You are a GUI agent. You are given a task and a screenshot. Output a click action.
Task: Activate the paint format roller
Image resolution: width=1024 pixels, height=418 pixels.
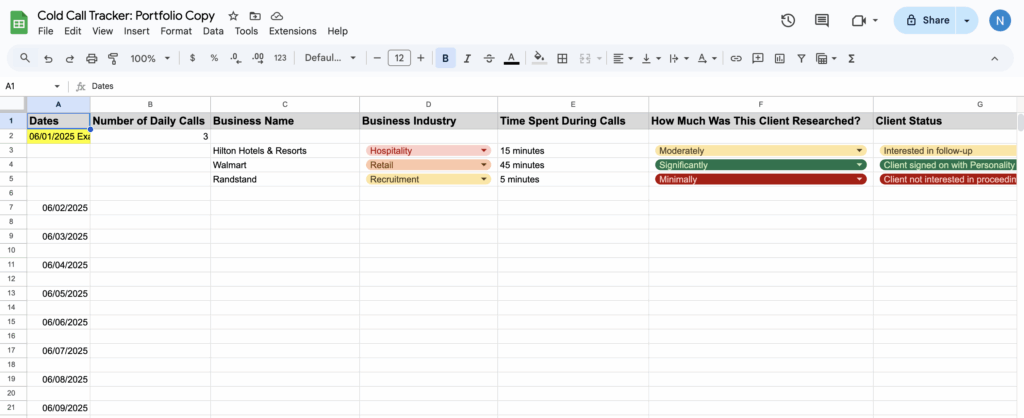point(113,58)
